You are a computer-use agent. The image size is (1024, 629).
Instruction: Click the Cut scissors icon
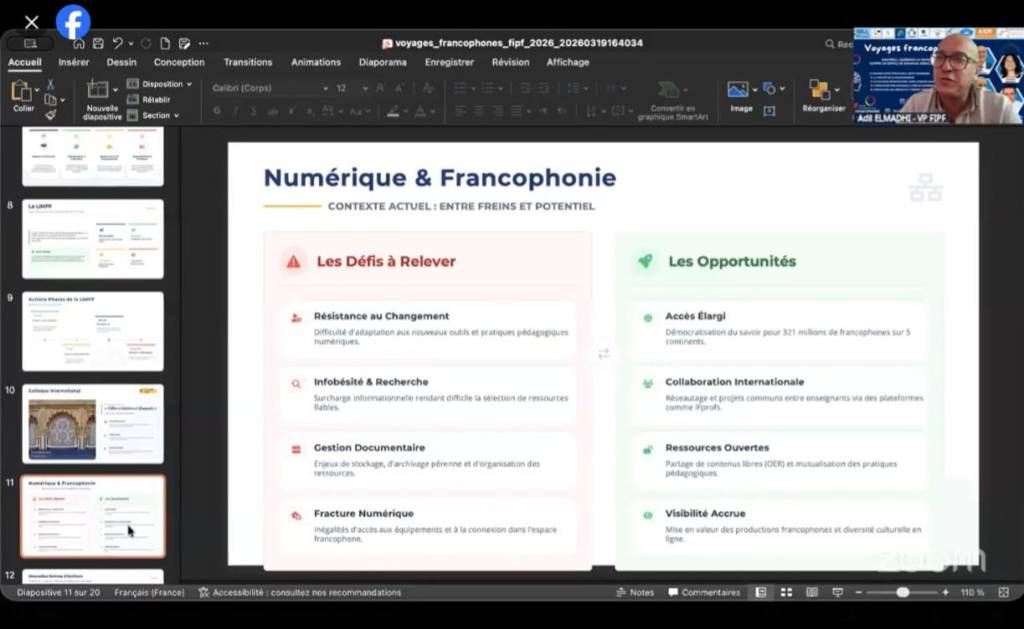(x=50, y=85)
